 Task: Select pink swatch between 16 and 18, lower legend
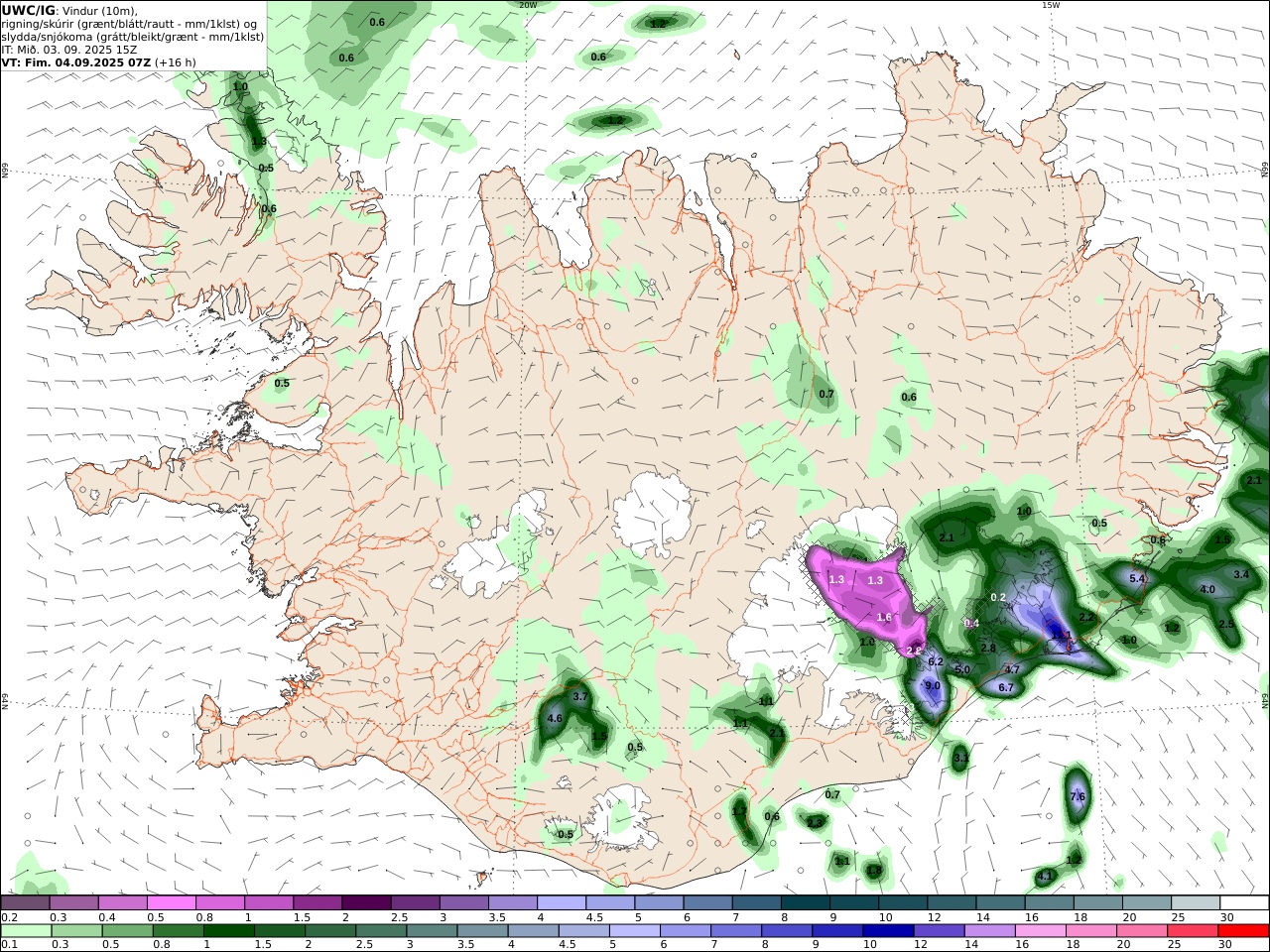(x=1041, y=931)
